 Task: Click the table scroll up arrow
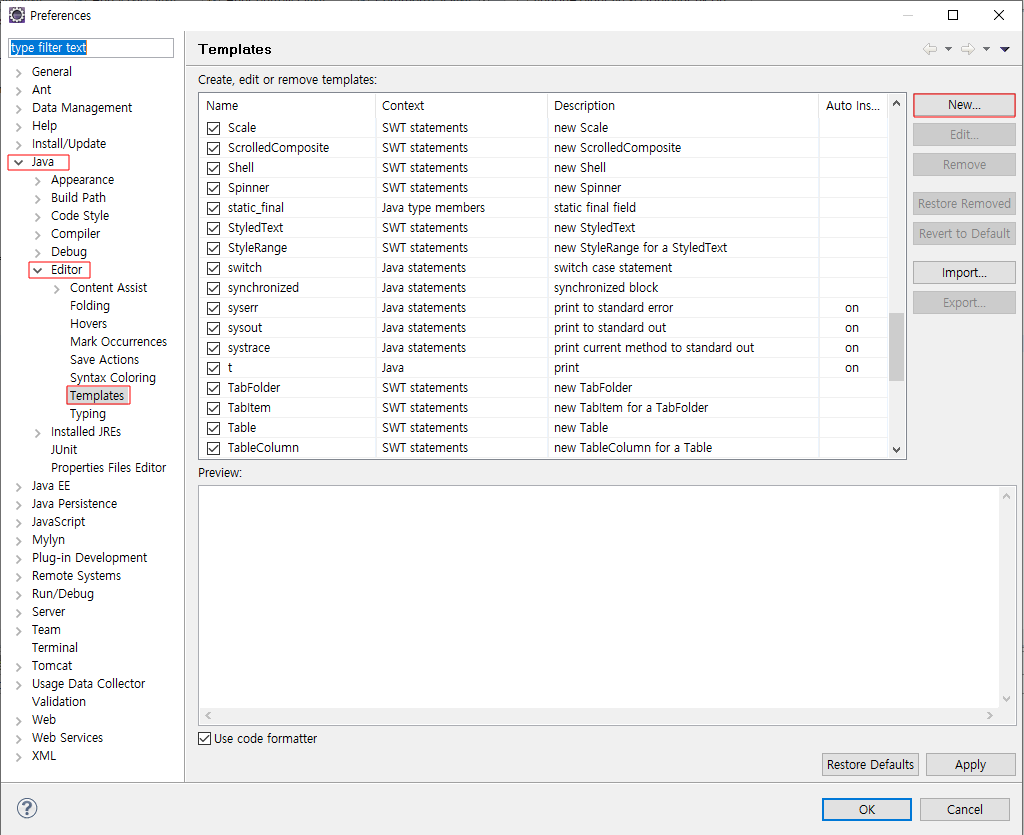(x=896, y=104)
